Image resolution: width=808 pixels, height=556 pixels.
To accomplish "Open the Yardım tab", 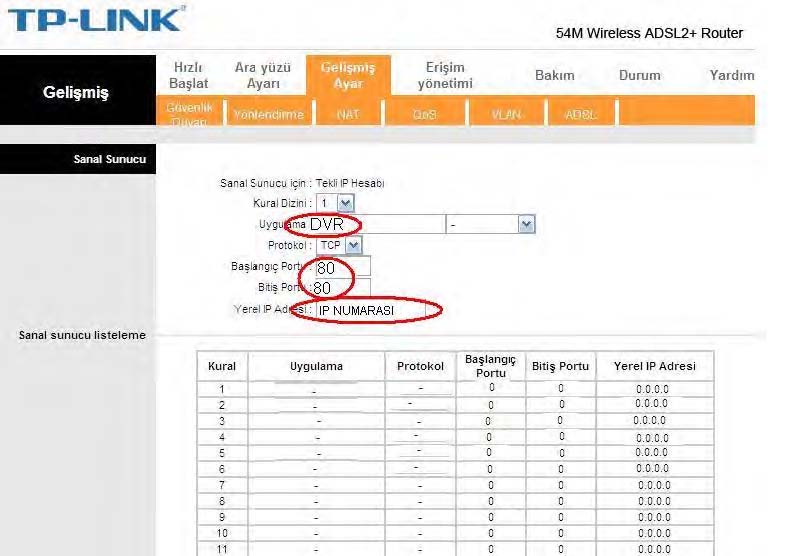I will click(731, 75).
